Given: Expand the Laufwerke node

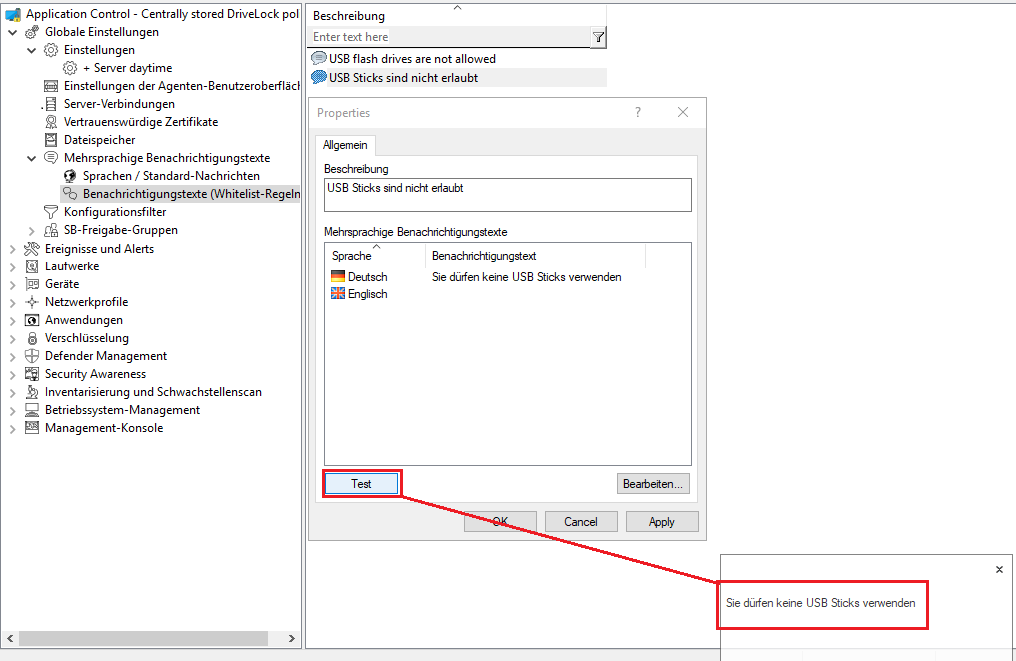Looking at the screenshot, I should [x=12, y=266].
